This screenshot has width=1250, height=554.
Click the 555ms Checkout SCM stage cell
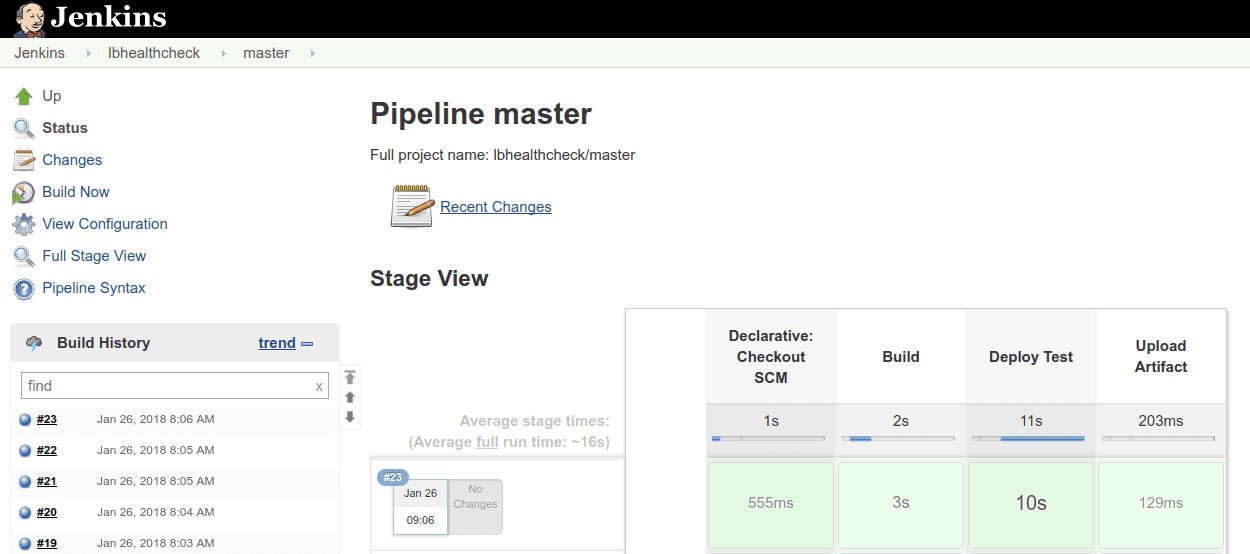771,503
